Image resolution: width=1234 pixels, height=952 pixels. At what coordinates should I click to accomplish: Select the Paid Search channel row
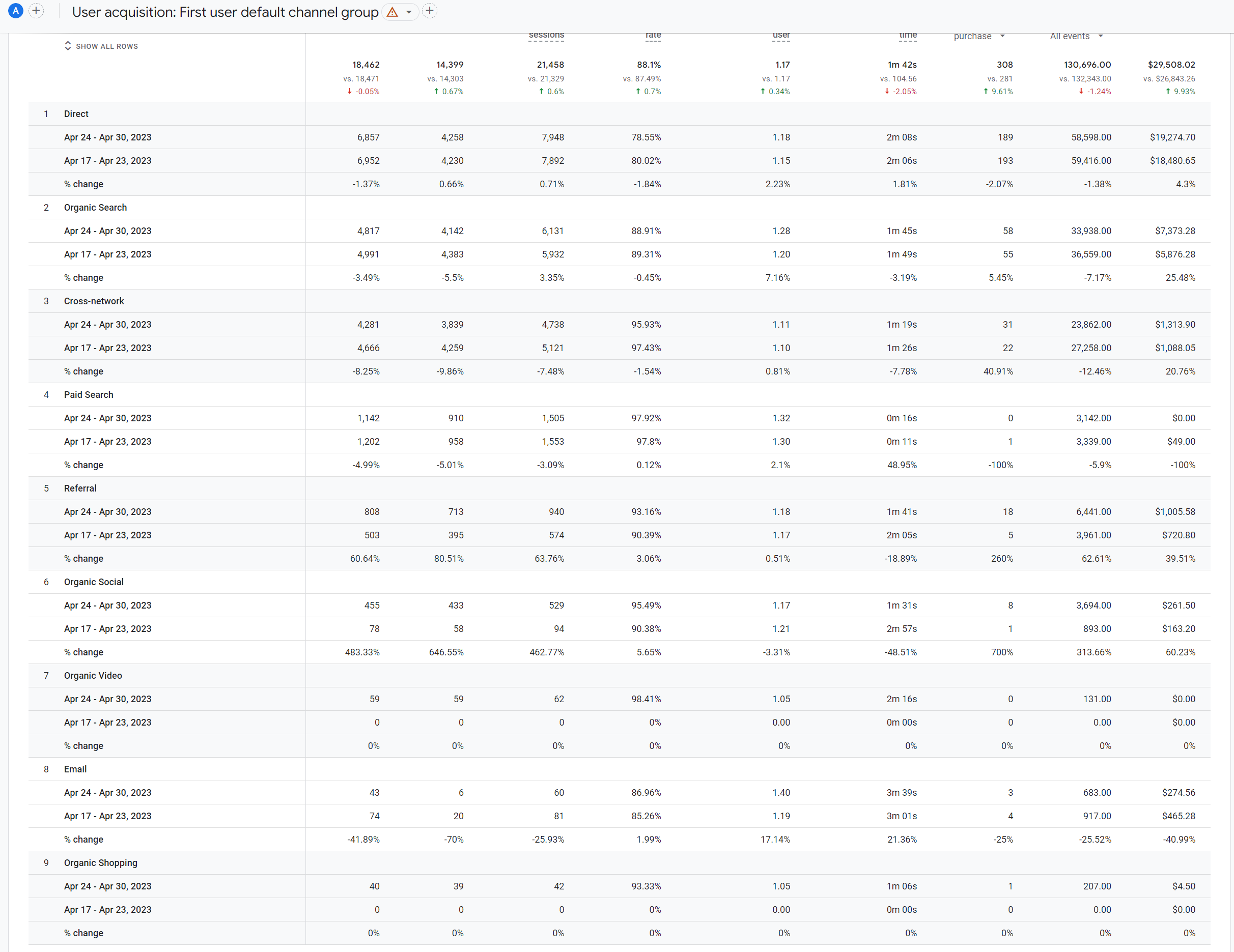click(x=88, y=395)
